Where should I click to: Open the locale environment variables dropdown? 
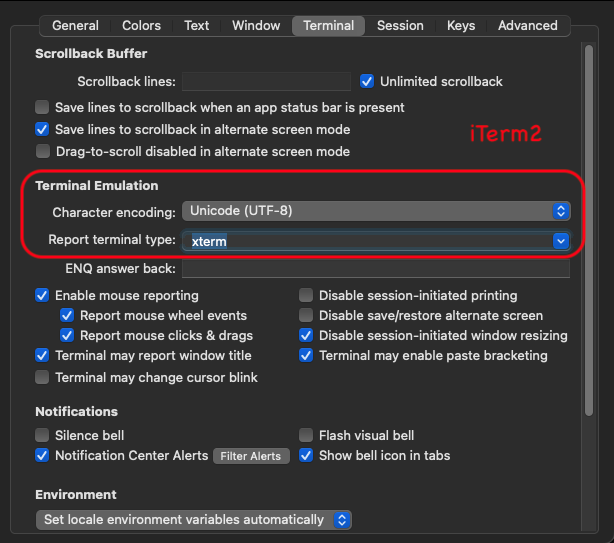click(193, 520)
